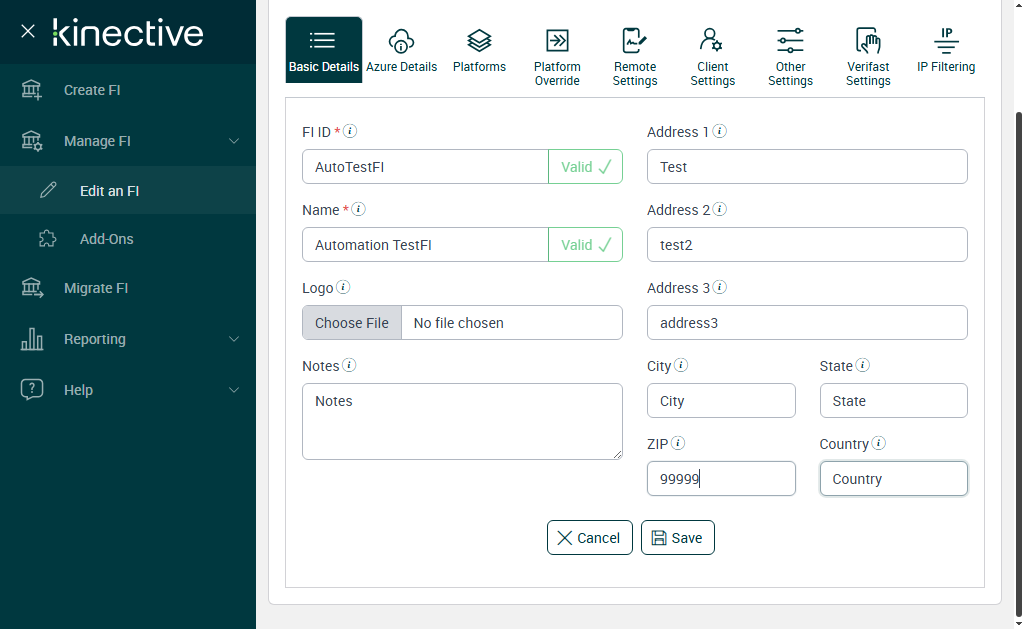Viewport: 1024px width, 629px height.
Task: Open the Platforms tab
Action: (479, 50)
